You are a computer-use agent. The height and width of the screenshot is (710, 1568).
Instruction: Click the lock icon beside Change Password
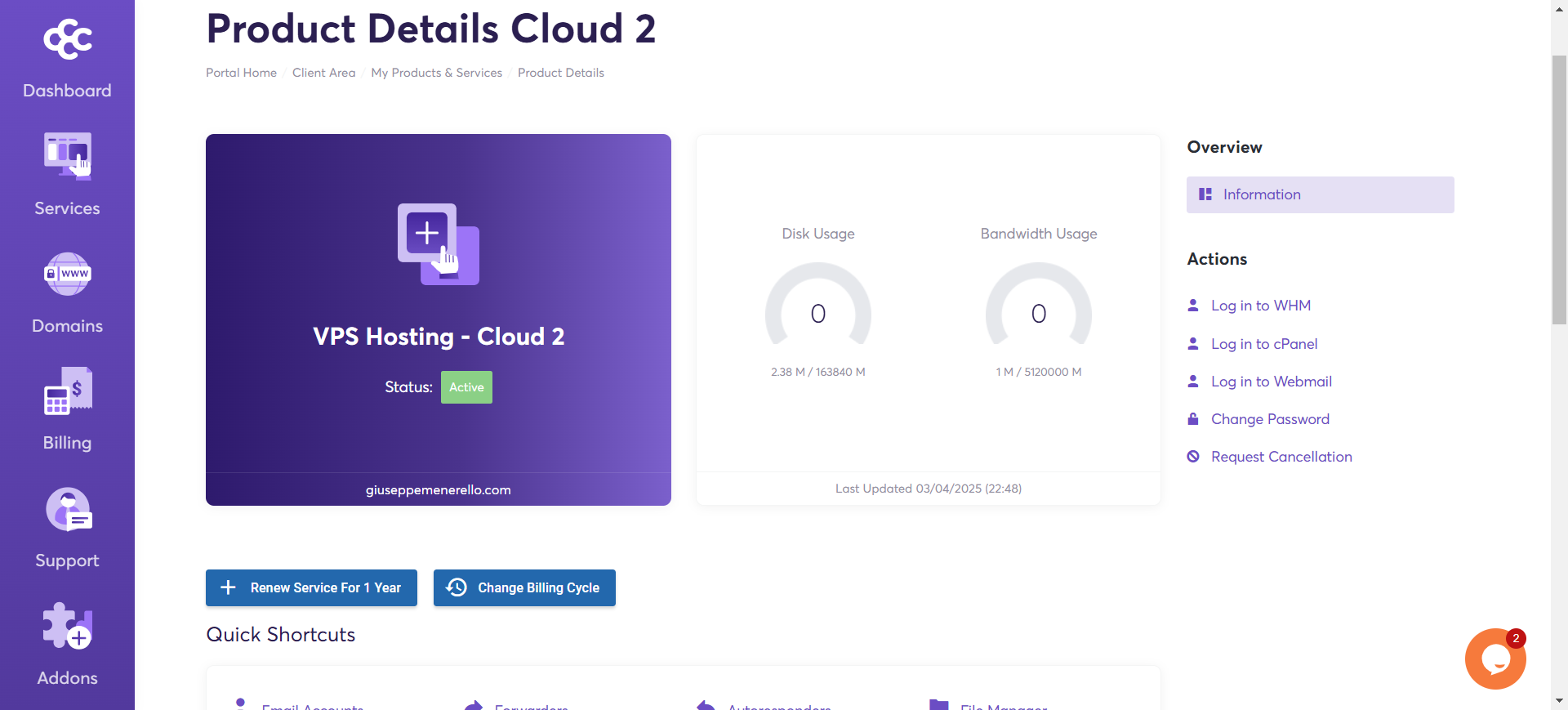pos(1193,418)
